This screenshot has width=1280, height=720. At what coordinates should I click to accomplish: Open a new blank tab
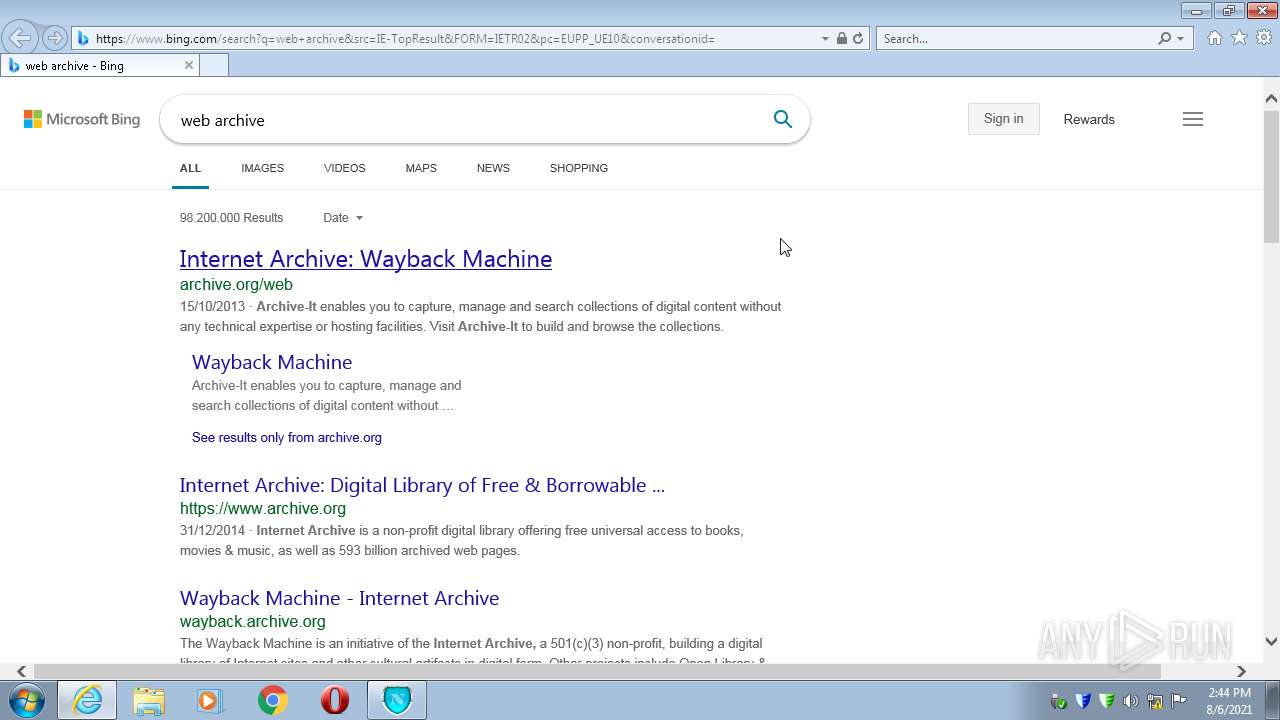click(x=214, y=65)
